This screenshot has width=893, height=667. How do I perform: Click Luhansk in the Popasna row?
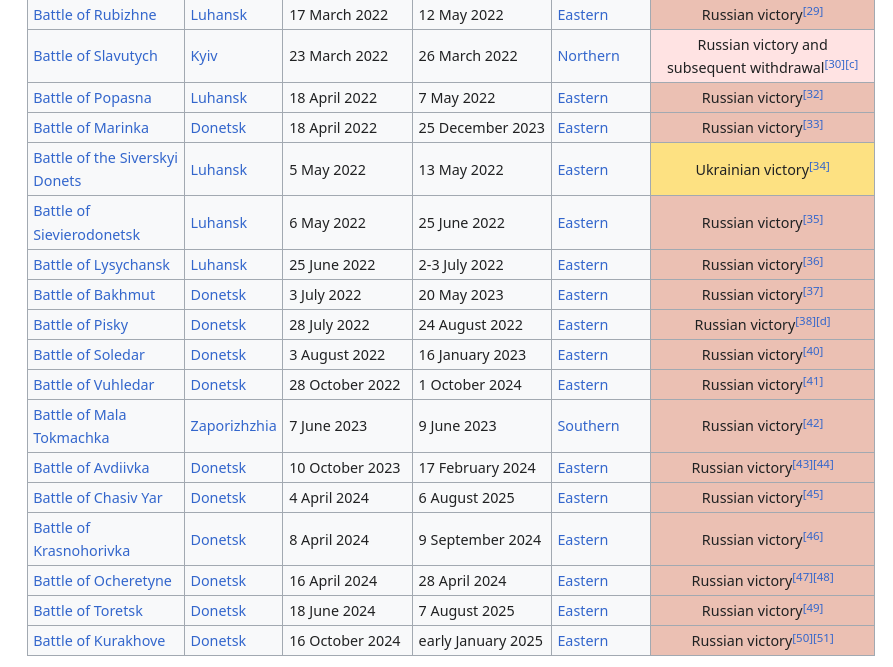pos(219,98)
